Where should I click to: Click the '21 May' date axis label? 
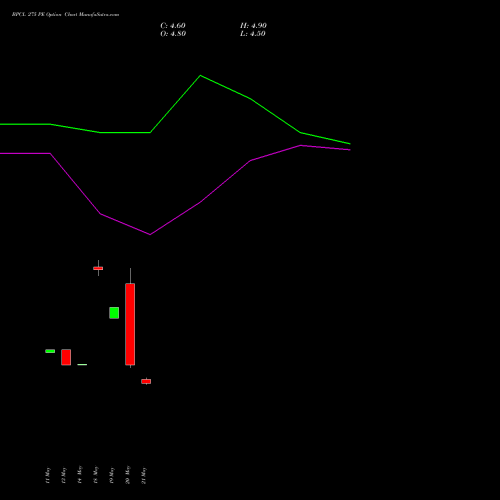click(144, 475)
